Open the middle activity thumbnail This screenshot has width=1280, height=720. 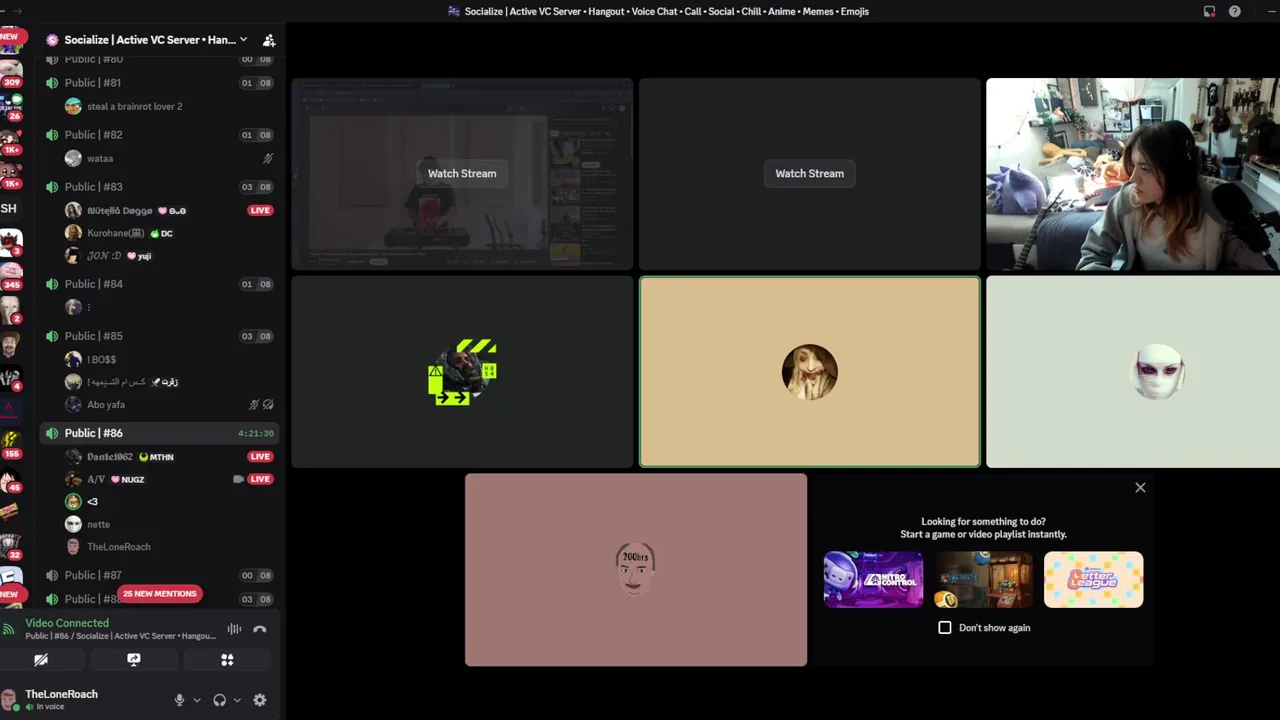click(983, 579)
